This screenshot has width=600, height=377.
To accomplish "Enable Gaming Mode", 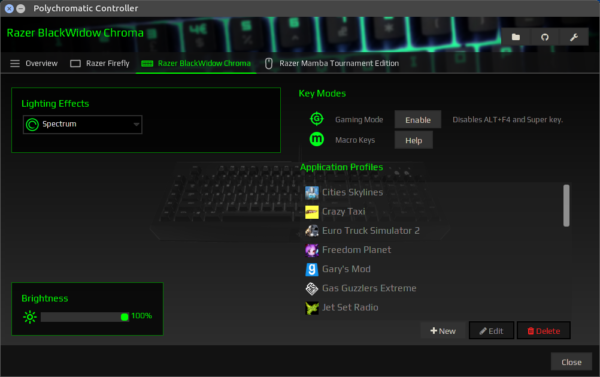I will point(418,120).
